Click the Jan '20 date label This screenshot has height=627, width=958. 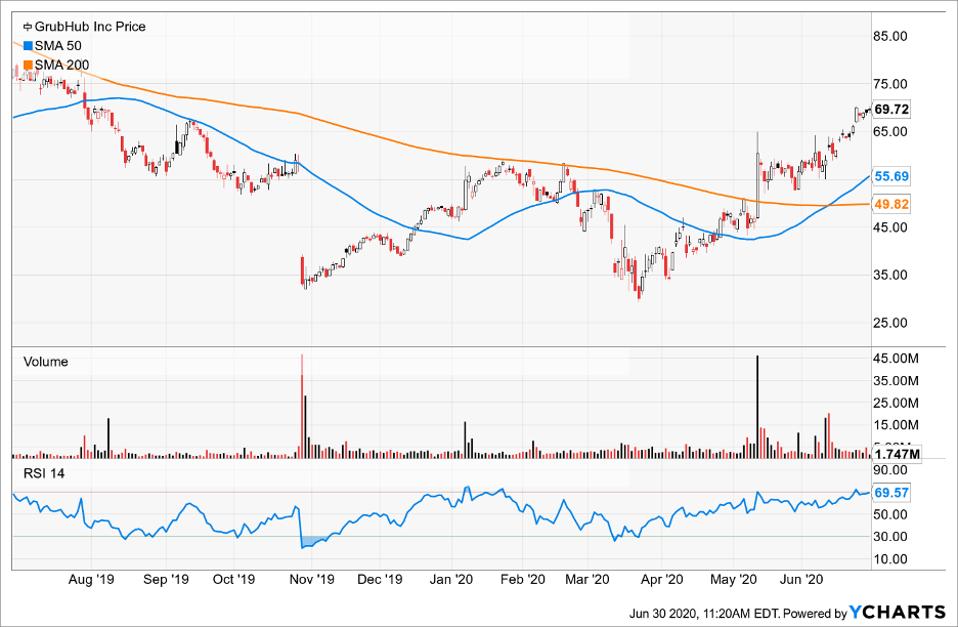click(451, 580)
